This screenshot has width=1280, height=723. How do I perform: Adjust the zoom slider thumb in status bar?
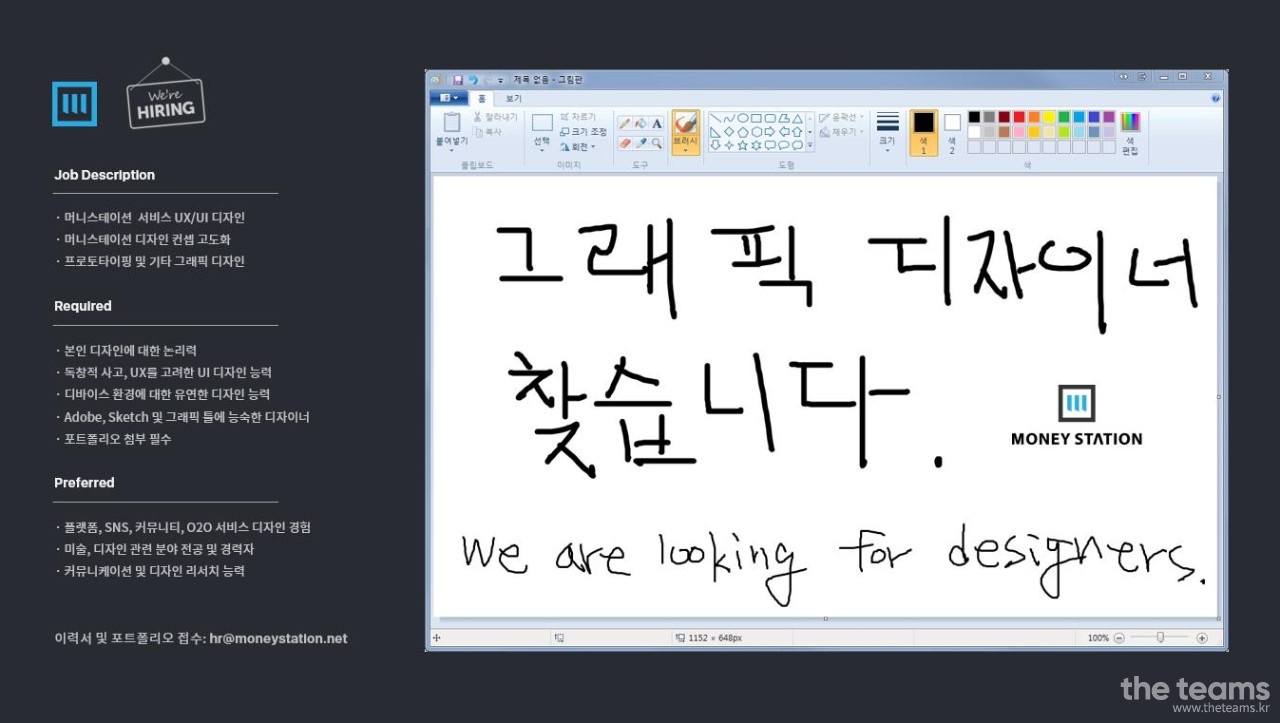click(x=1160, y=637)
